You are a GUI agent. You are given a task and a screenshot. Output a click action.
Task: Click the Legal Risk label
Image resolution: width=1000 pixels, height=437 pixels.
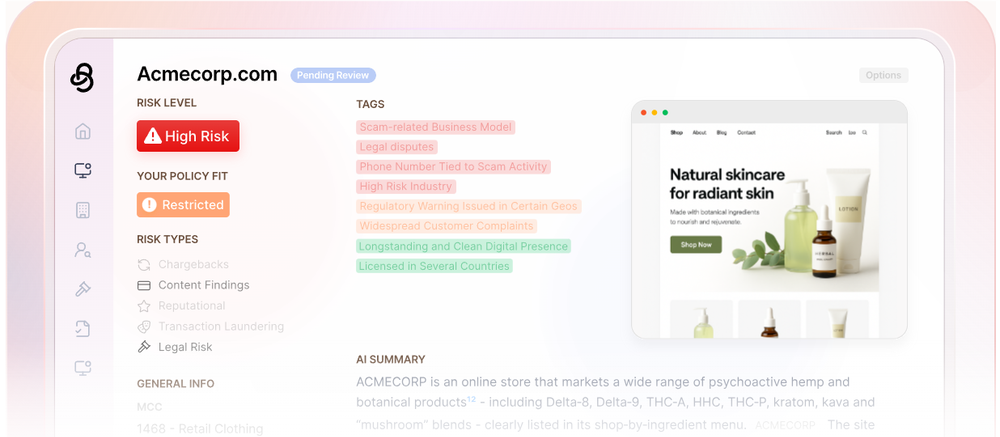186,347
